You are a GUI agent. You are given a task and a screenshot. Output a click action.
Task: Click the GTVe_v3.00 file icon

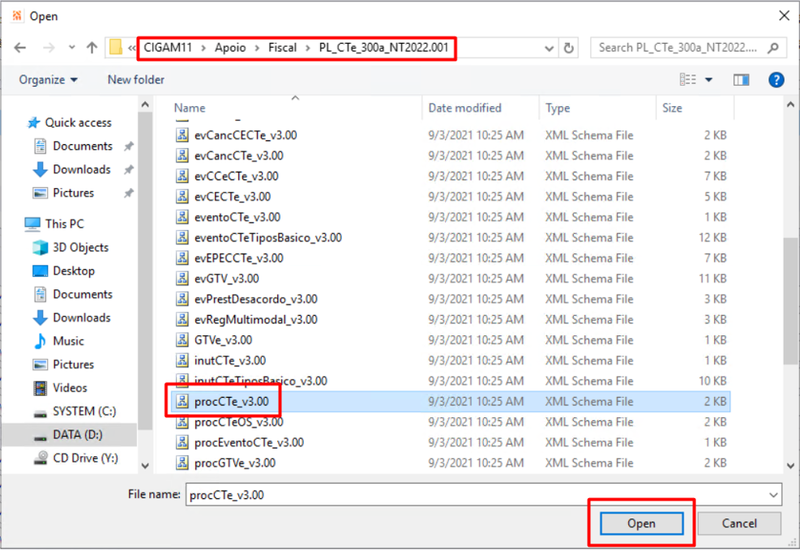tap(182, 339)
